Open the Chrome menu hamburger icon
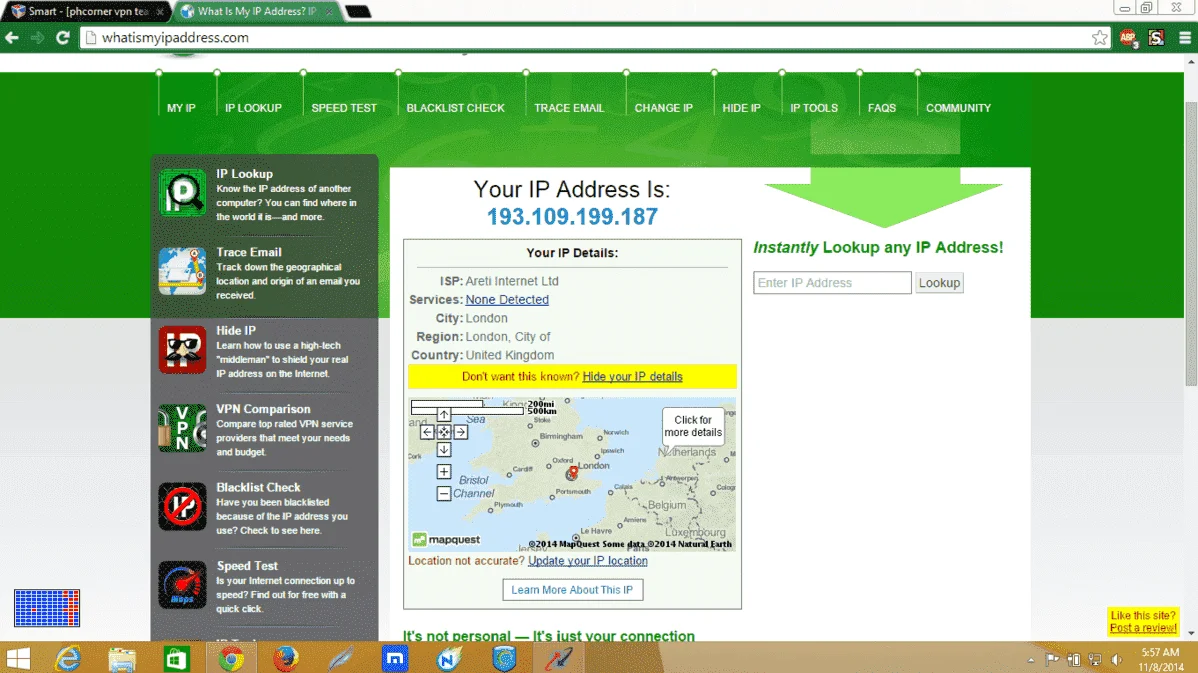 click(1185, 37)
